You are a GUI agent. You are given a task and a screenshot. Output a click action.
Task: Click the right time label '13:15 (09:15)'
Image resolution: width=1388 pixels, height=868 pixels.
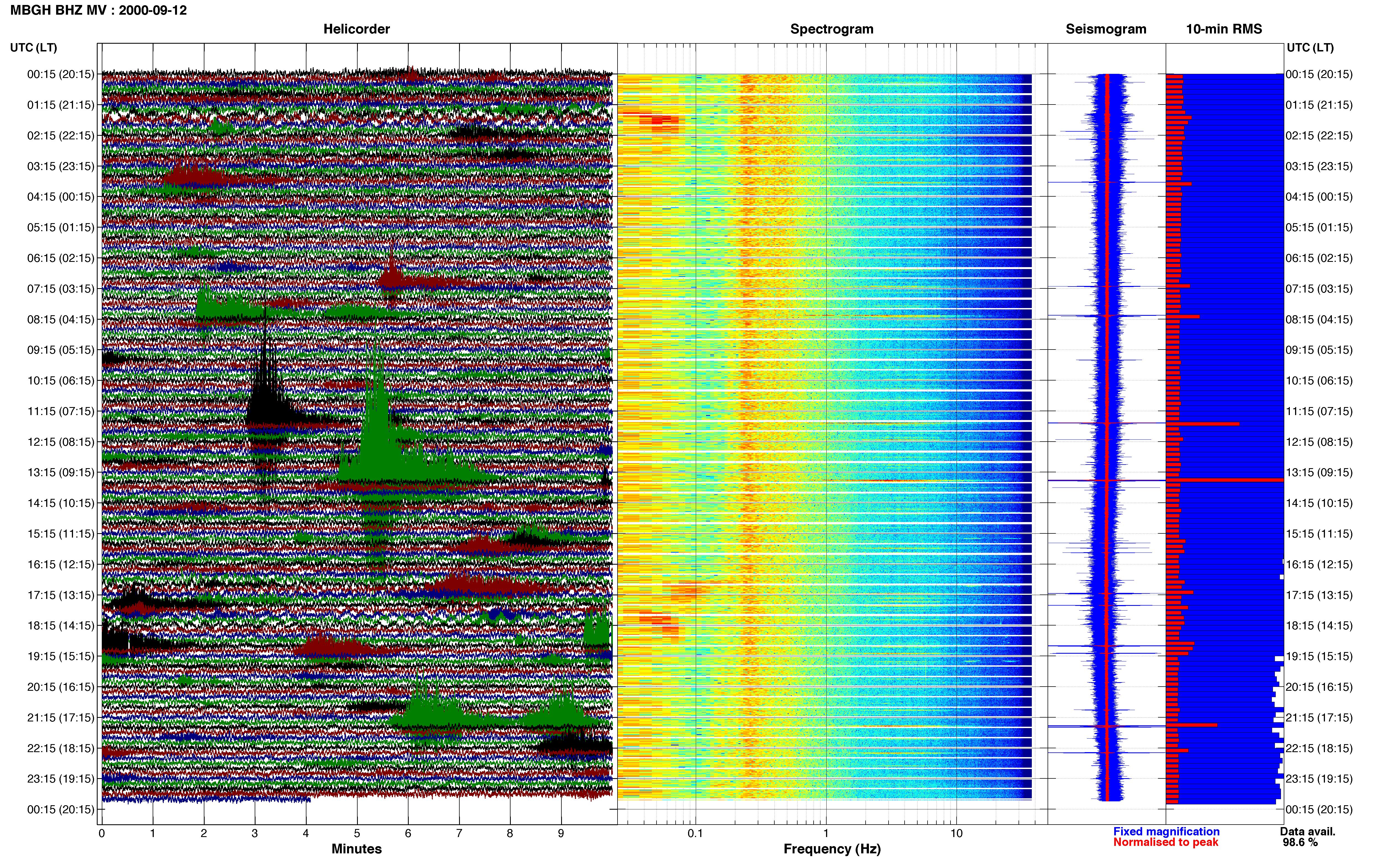click(1319, 473)
